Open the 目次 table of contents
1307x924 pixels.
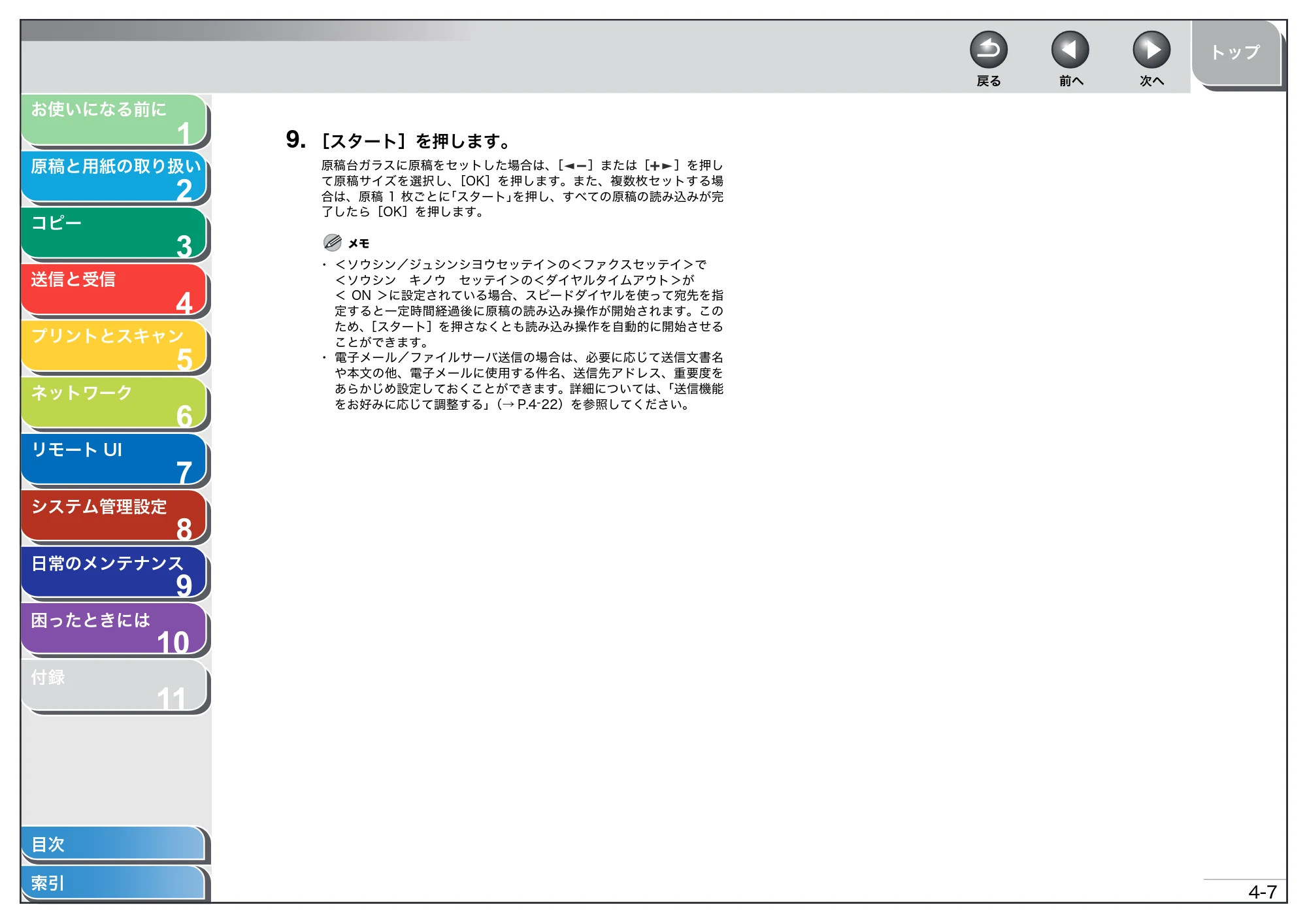tap(114, 844)
